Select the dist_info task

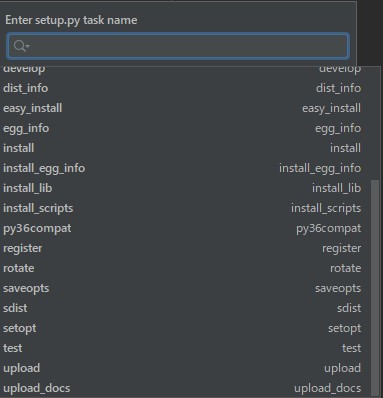click(x=185, y=88)
